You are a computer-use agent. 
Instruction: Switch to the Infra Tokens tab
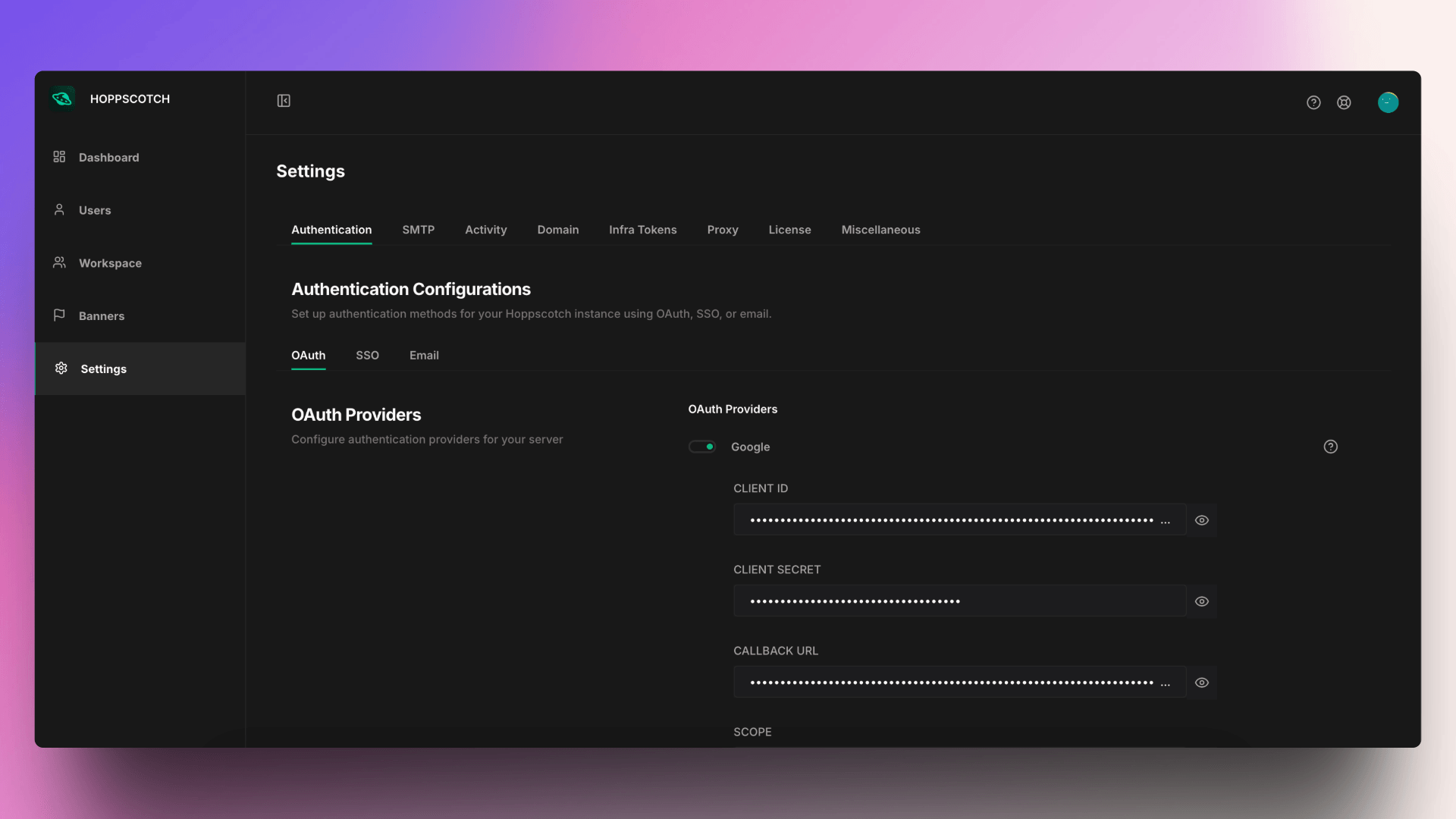(x=642, y=230)
